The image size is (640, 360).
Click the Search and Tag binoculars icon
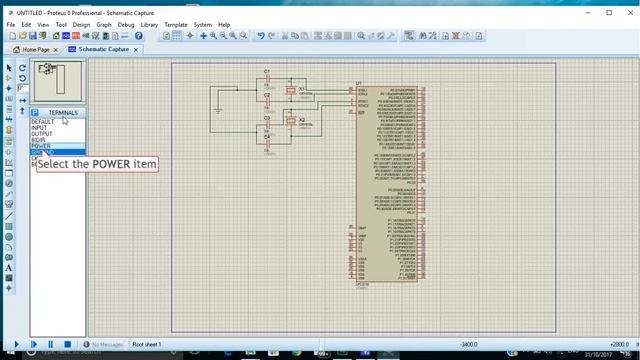point(423,36)
